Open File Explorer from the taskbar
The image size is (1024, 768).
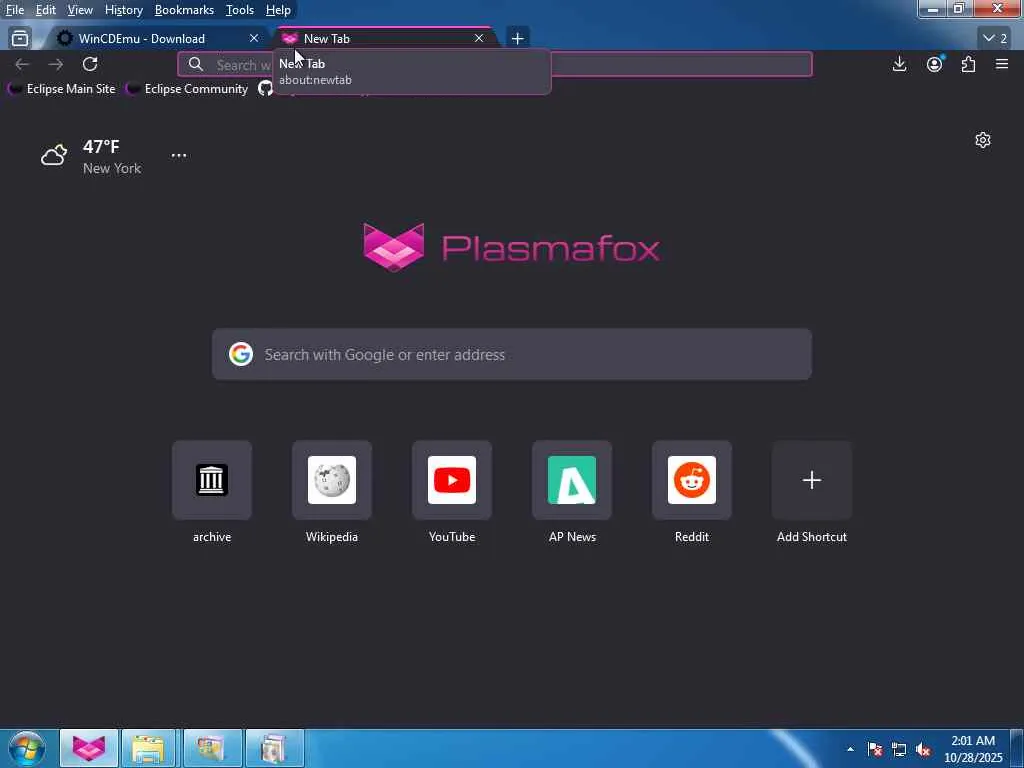(148, 748)
